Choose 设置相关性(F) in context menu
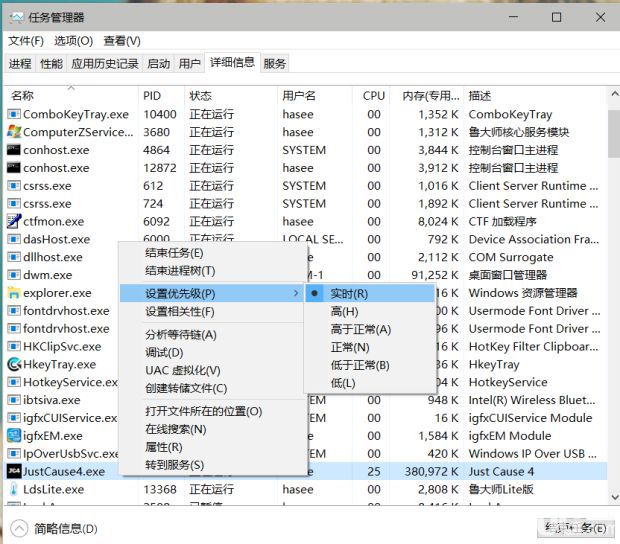Image resolution: width=620 pixels, height=544 pixels. tap(212, 312)
